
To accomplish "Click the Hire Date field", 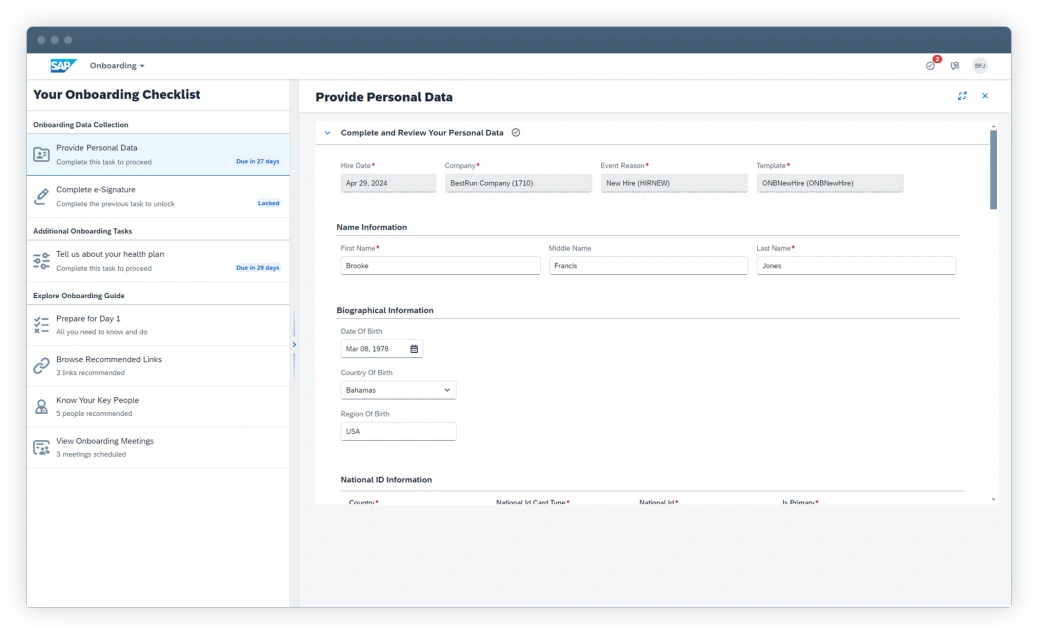I will [x=388, y=183].
